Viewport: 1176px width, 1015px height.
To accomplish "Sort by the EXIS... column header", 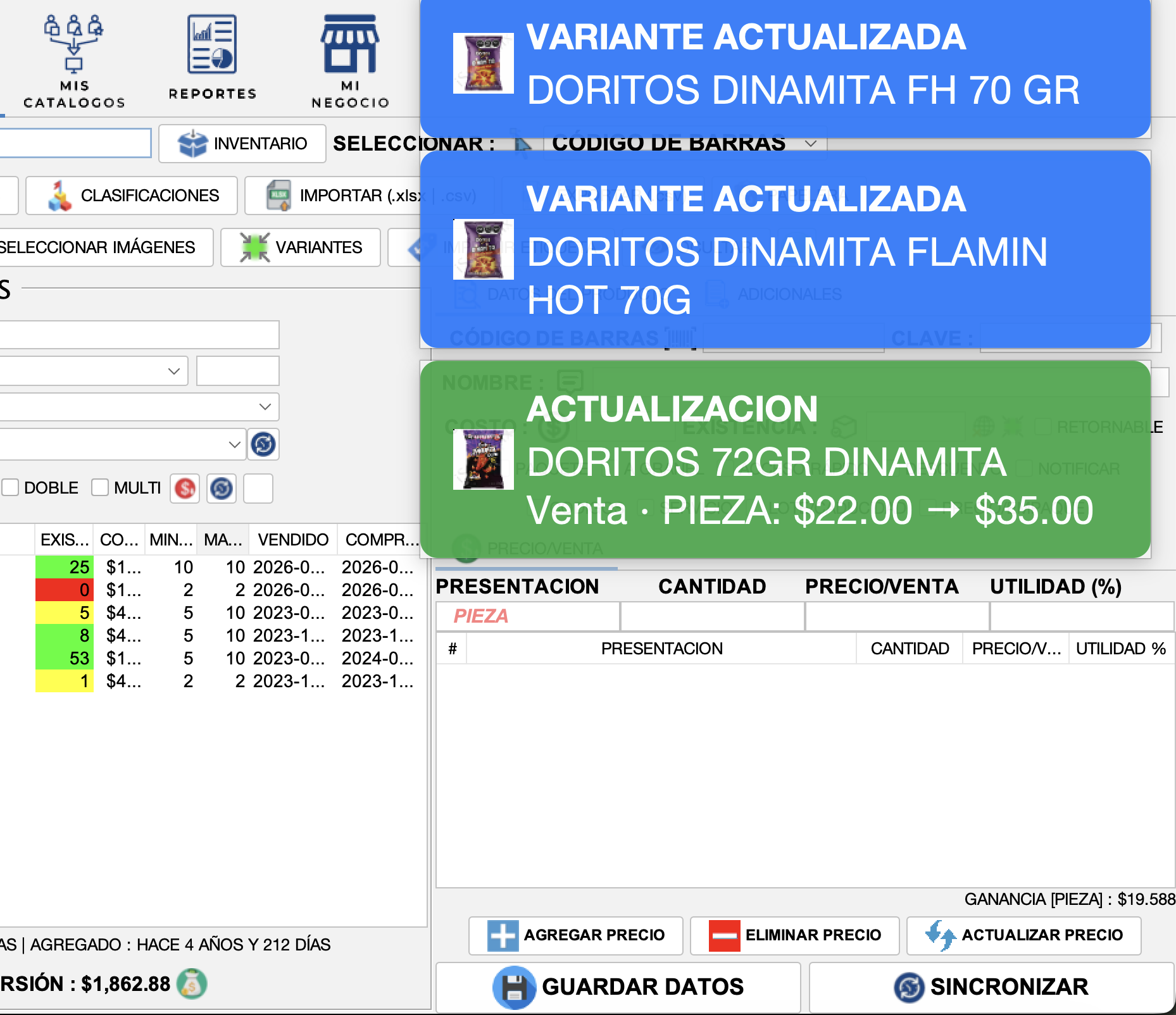I will pos(64,540).
